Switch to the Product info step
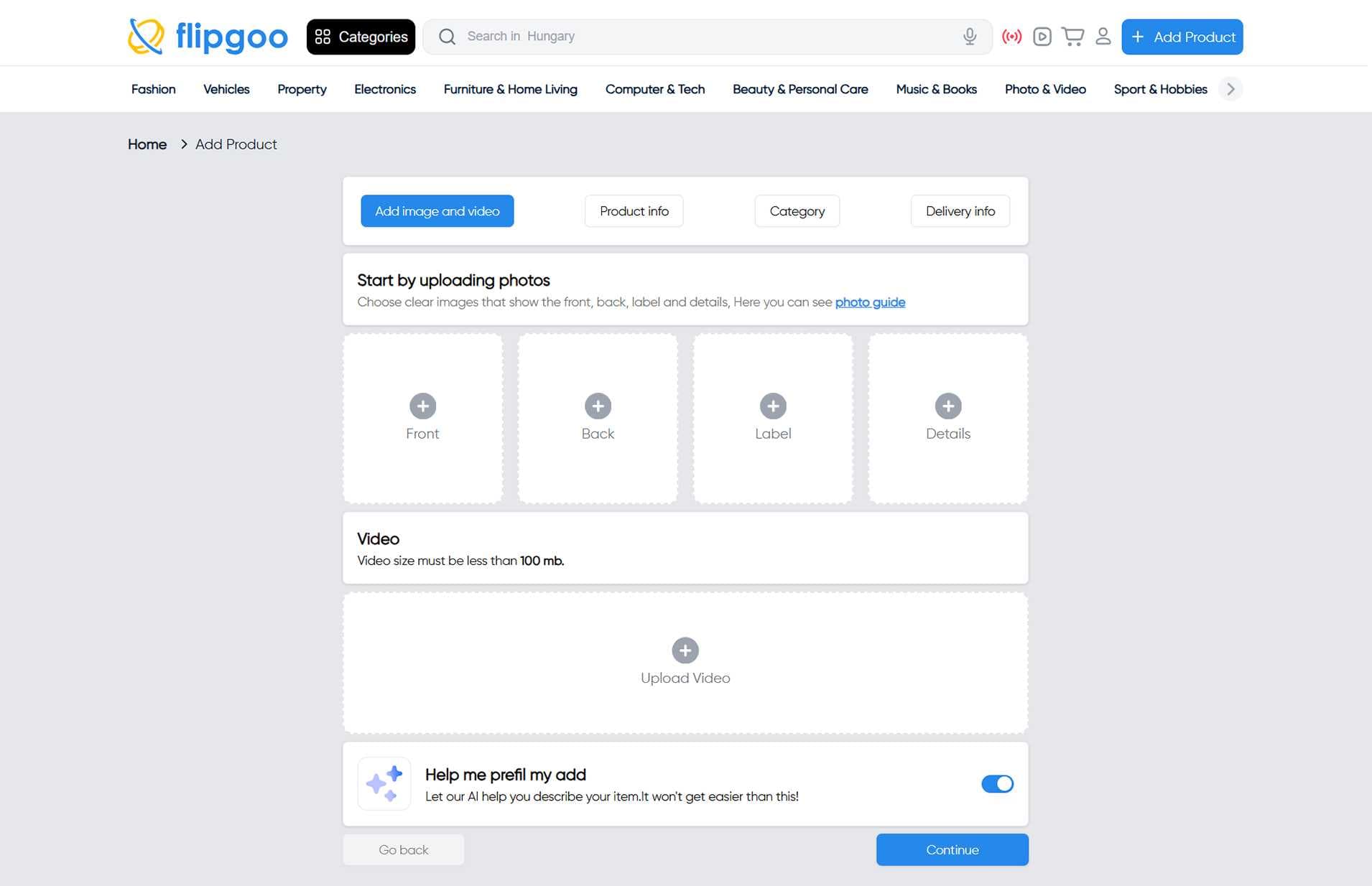The image size is (1372, 886). (x=634, y=211)
